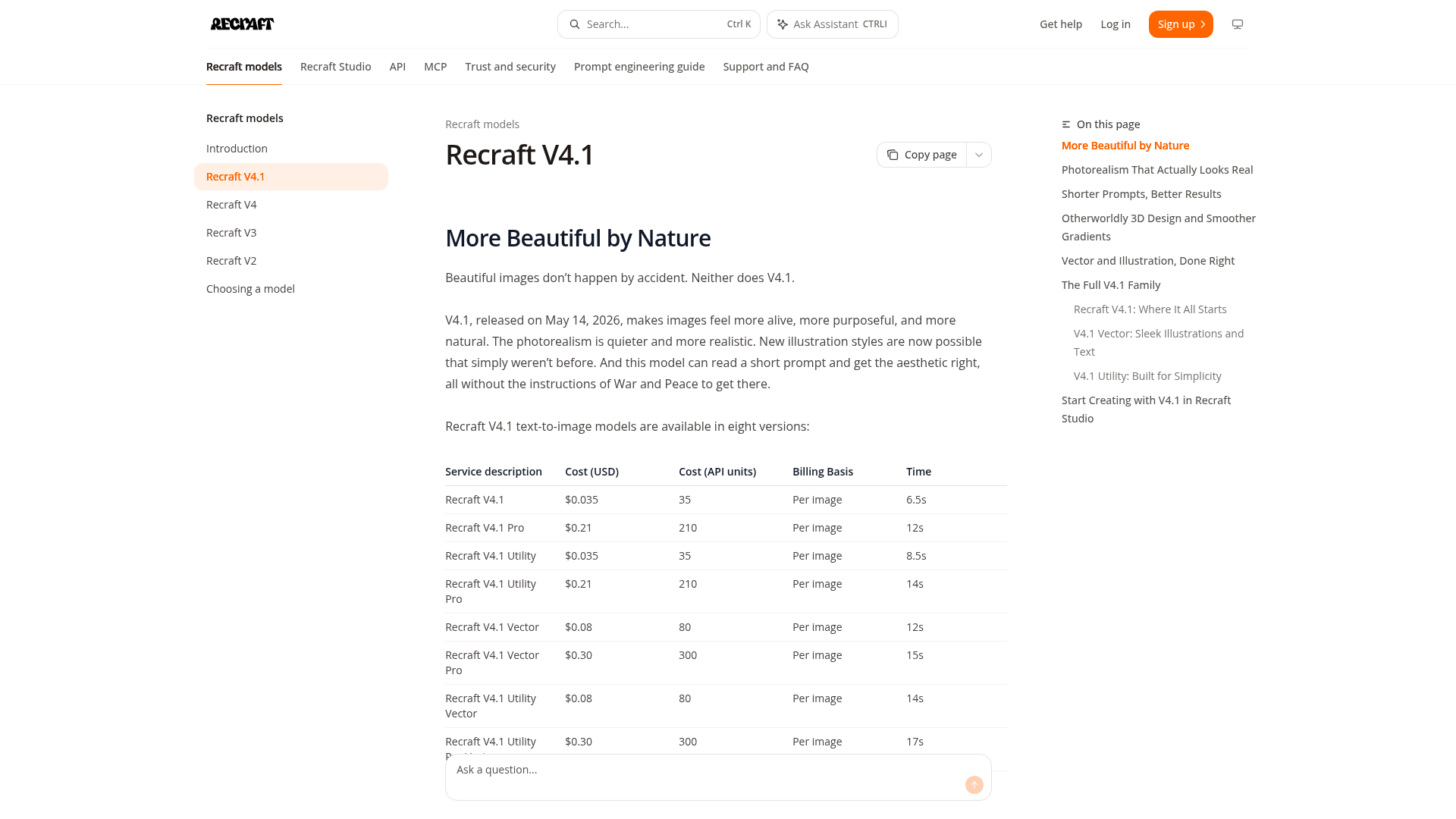
Task: Jump to V4.1 Utility: Built for Simplicity
Action: (x=1147, y=376)
